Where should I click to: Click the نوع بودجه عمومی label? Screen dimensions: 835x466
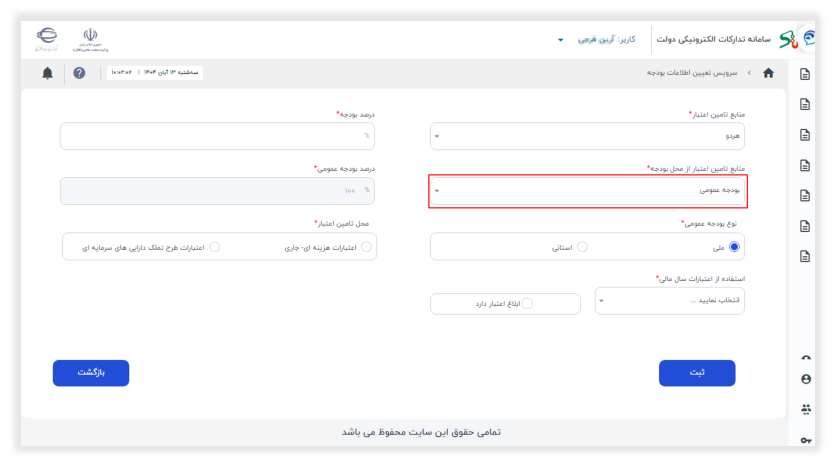click(709, 224)
